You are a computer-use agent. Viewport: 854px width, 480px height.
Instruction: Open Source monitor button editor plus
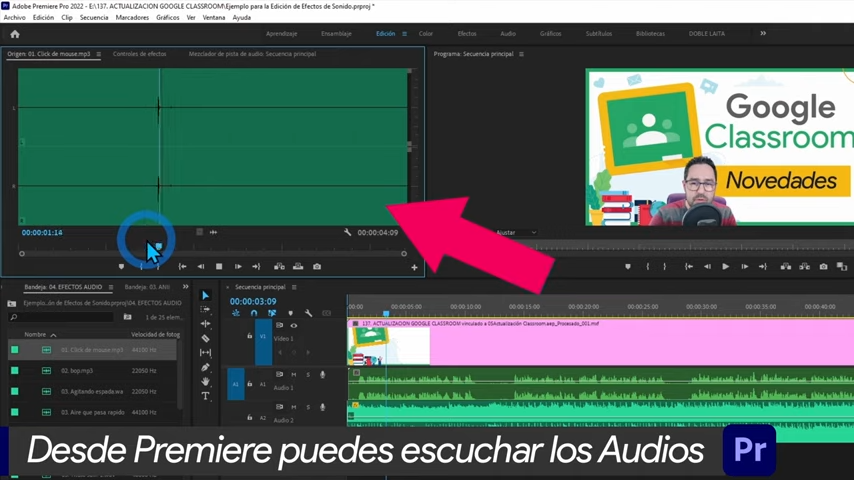coord(414,268)
